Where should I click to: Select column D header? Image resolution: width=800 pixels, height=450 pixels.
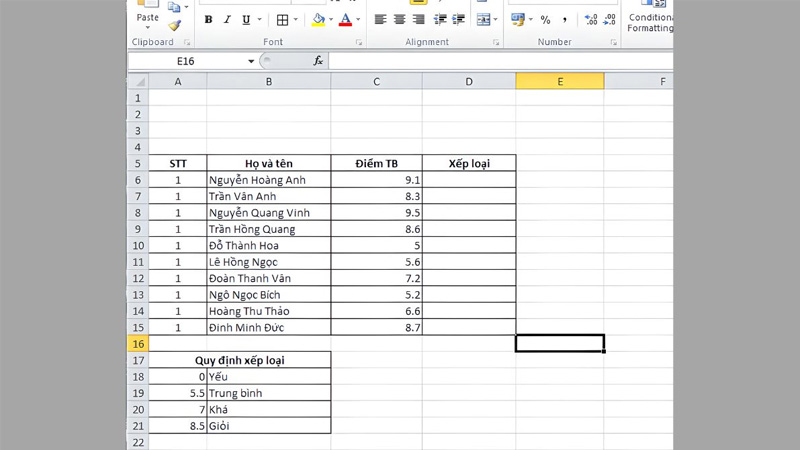tap(469, 82)
